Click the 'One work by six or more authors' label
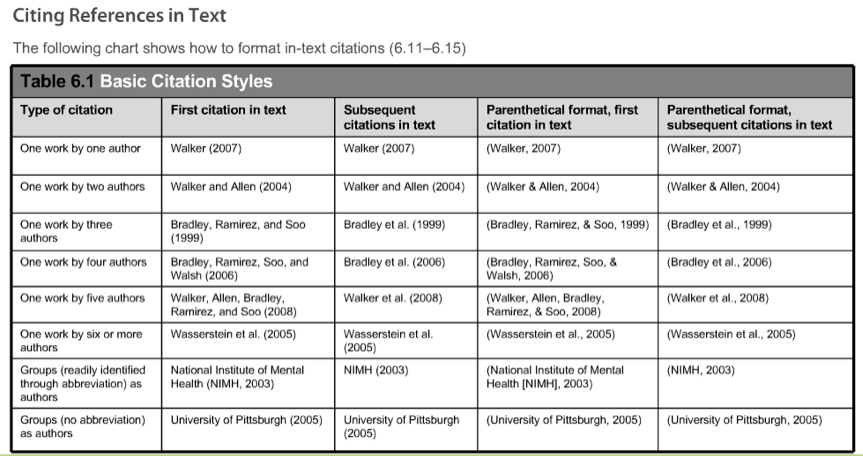The width and height of the screenshot is (863, 456). (x=81, y=334)
